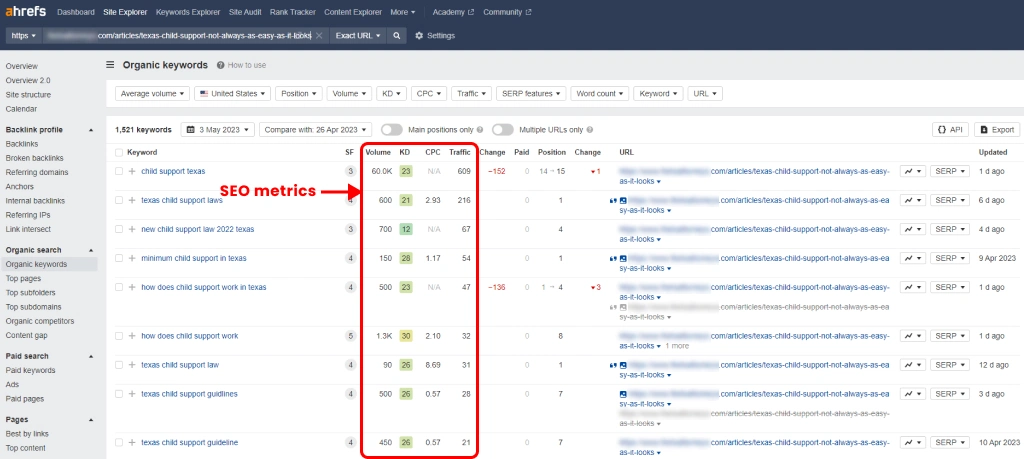
Task: Click the plus icon beside texas child support laws
Action: pos(132,200)
